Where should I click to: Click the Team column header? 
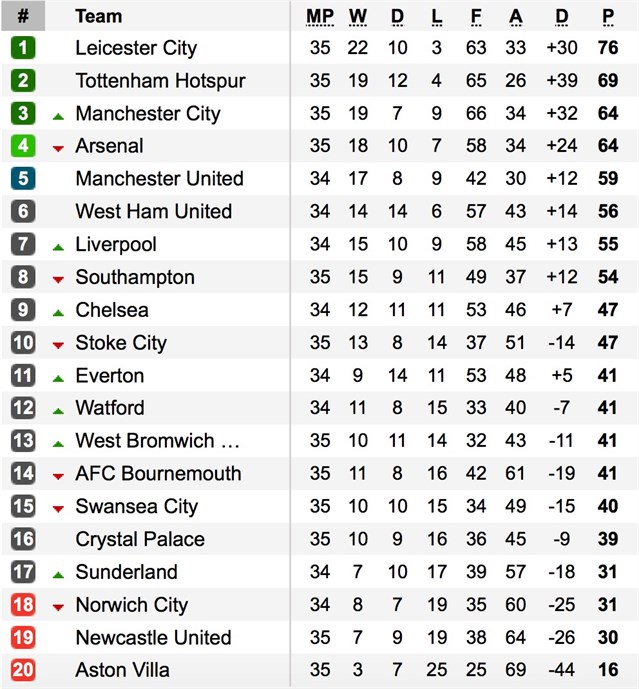[x=98, y=16]
